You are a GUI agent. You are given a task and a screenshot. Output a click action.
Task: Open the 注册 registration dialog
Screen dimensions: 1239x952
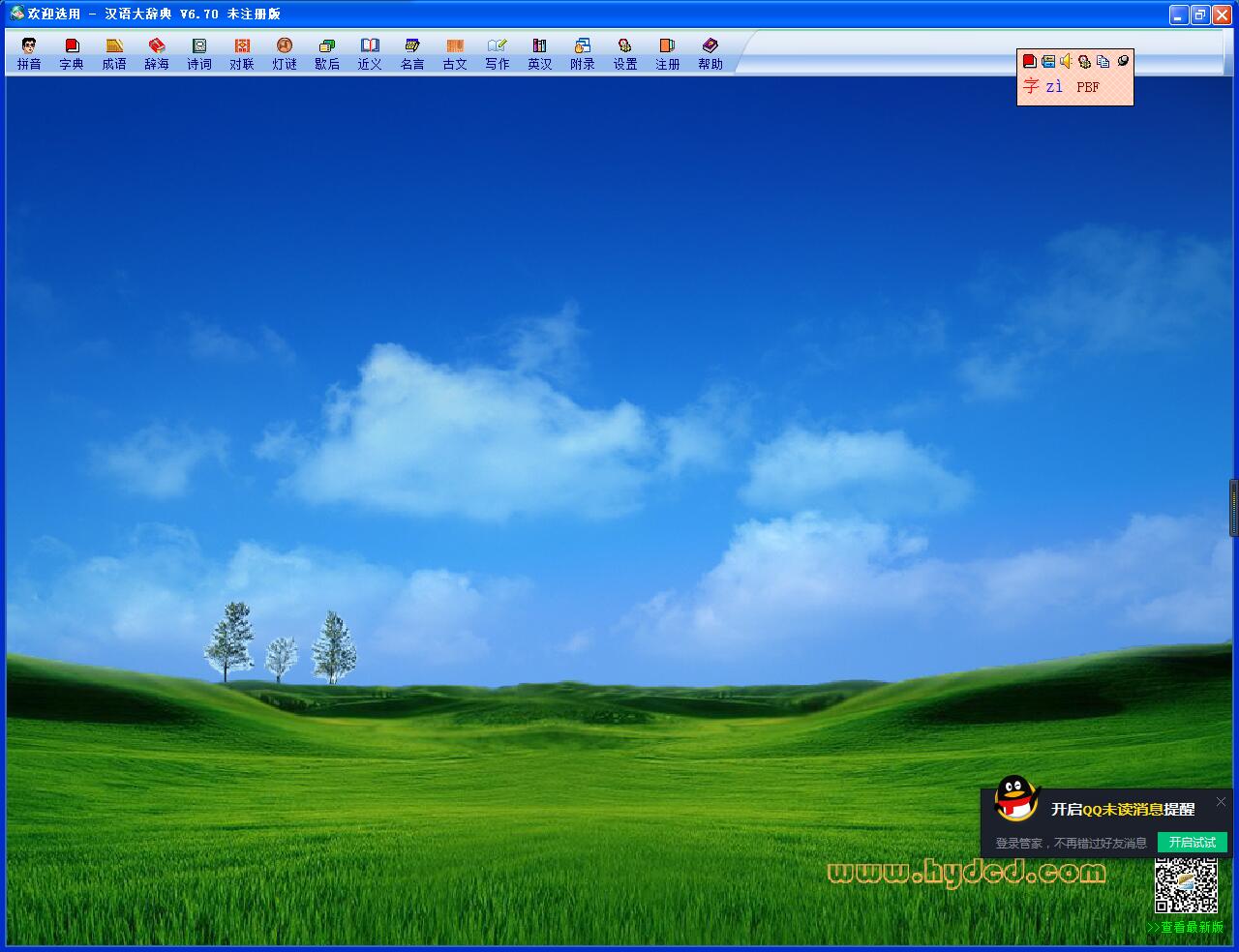(668, 53)
